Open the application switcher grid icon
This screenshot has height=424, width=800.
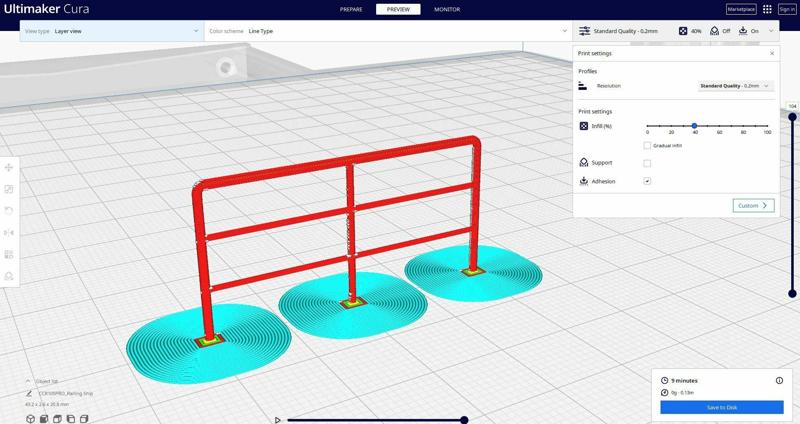(x=767, y=9)
